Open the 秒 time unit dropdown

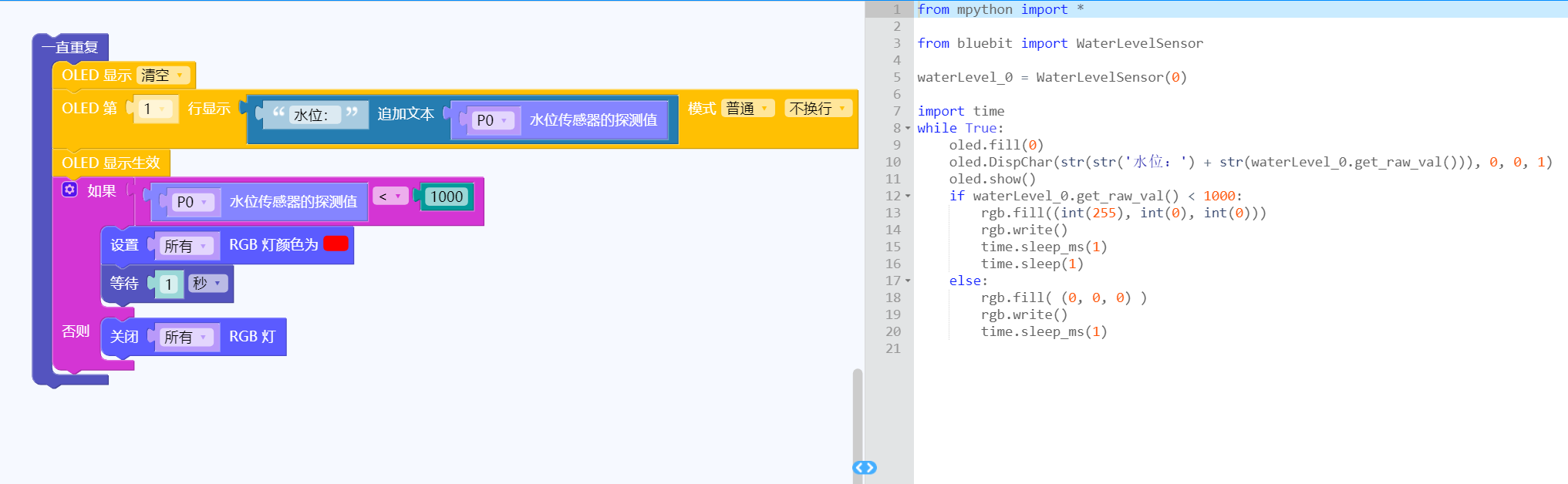[207, 284]
